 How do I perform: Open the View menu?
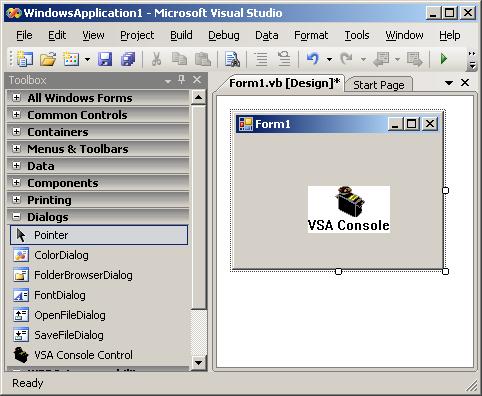tap(93, 35)
